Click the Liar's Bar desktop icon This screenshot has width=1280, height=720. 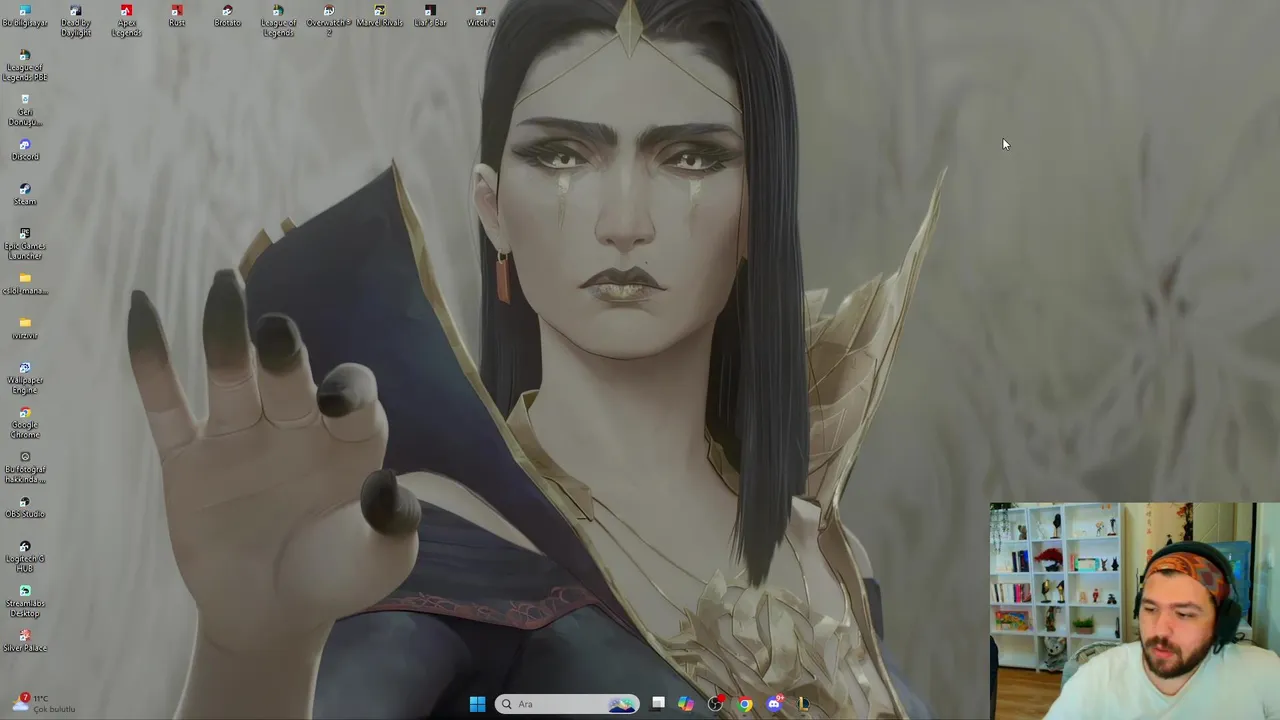430,17
